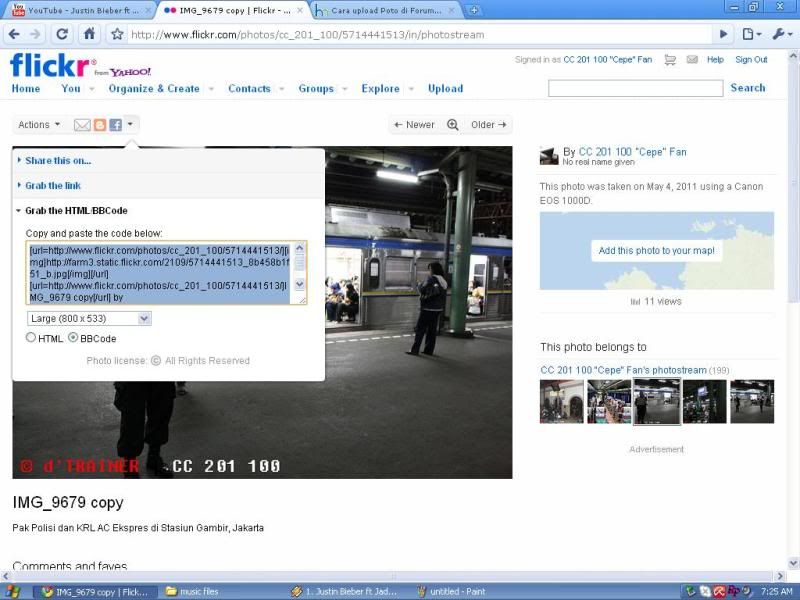Open the wrench tools menu

782,34
